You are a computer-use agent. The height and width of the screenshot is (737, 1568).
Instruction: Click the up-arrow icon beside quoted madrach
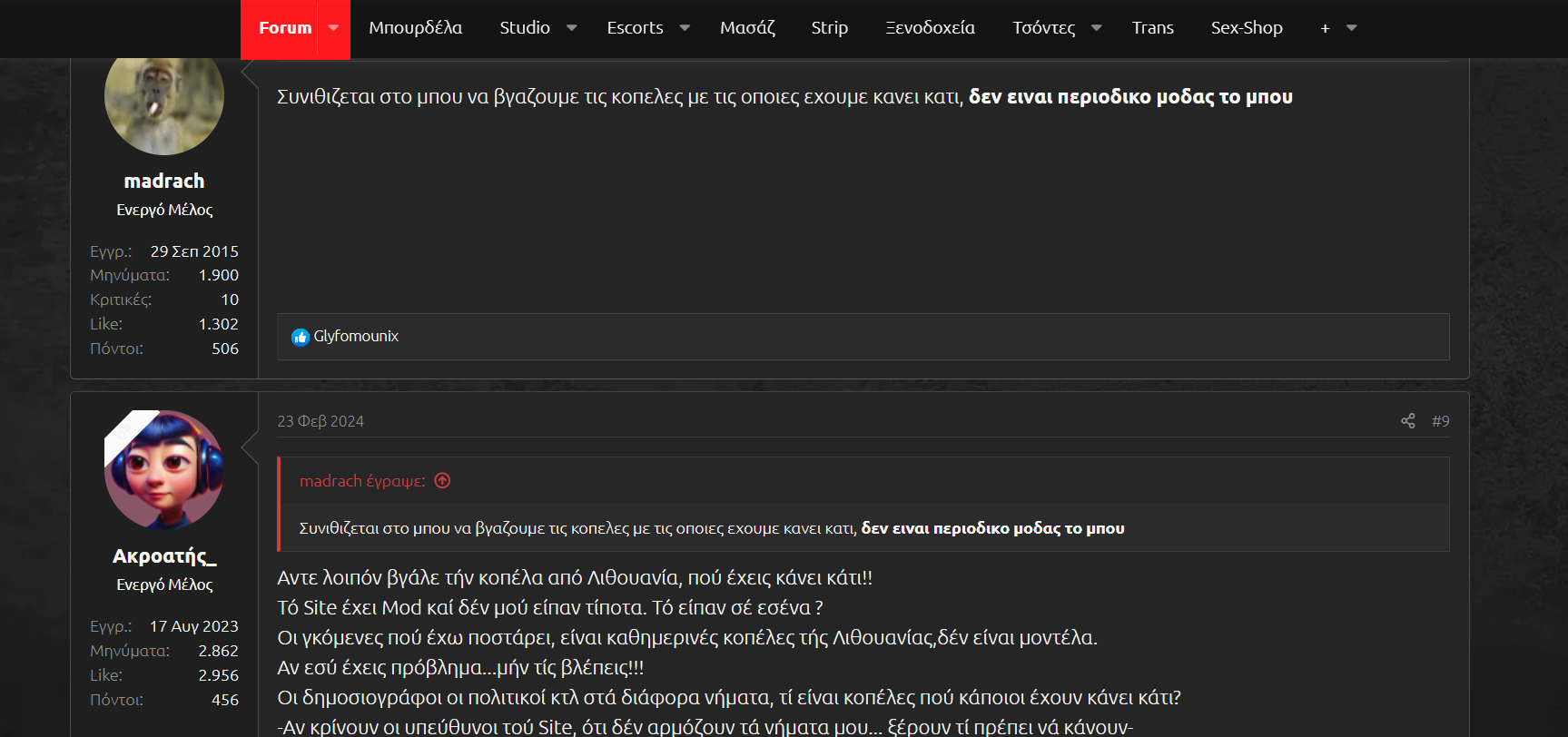[442, 481]
